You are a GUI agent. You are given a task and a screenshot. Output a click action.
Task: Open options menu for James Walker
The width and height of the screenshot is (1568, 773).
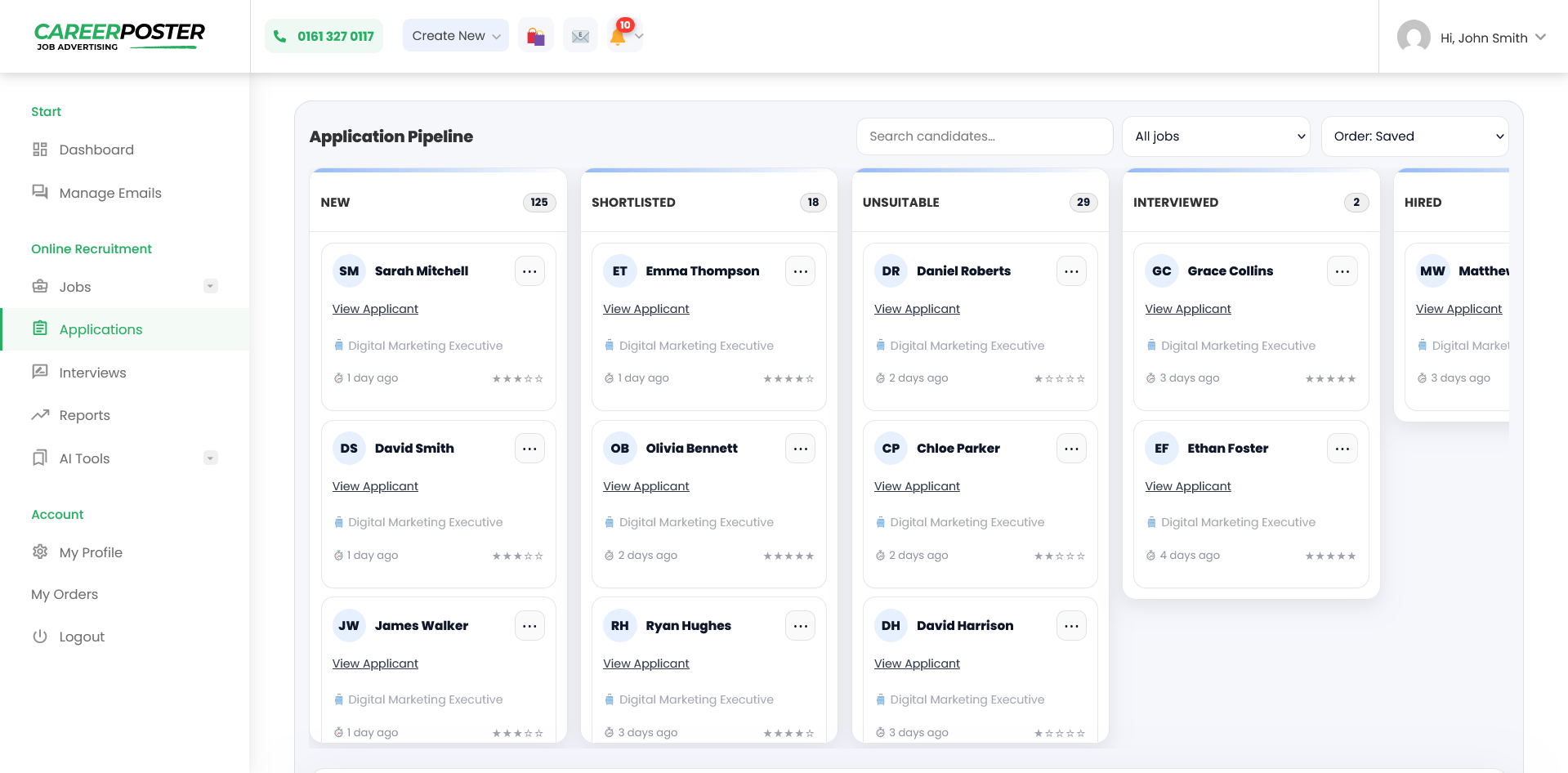point(529,626)
